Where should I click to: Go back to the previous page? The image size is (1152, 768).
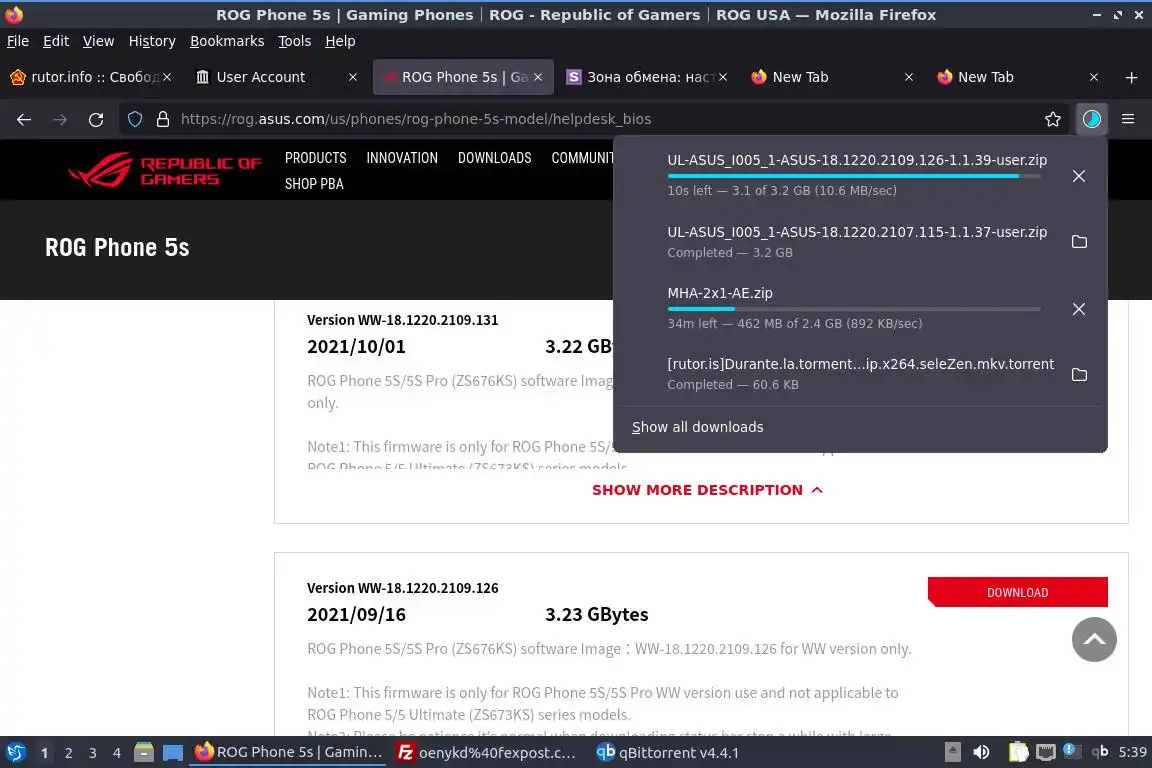pos(24,119)
